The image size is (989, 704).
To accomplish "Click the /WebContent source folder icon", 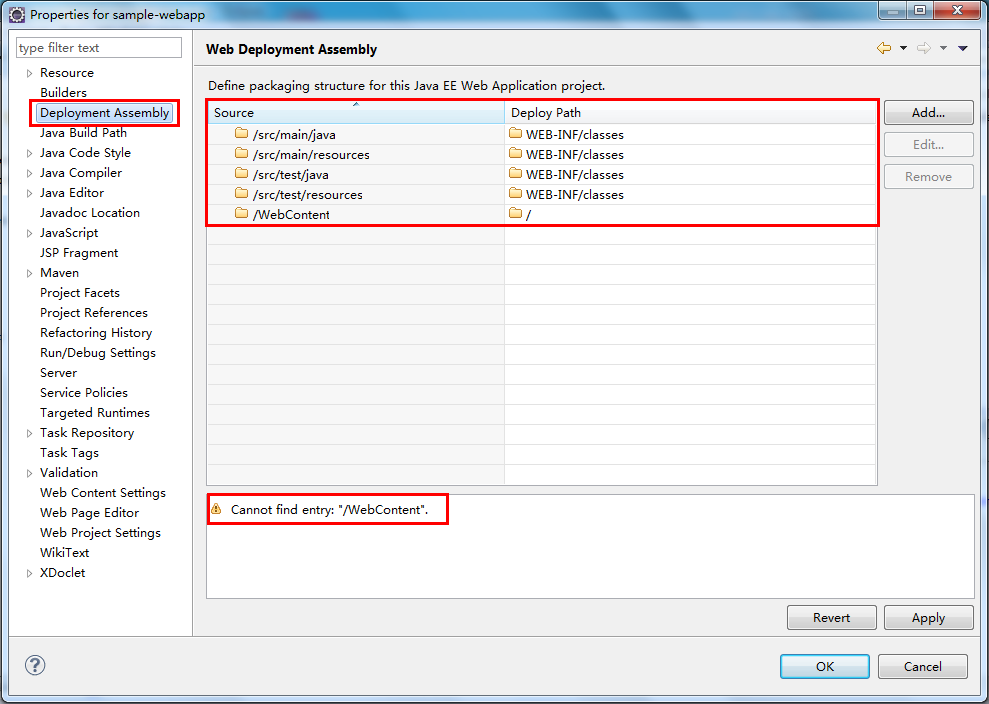I will click(x=241, y=214).
